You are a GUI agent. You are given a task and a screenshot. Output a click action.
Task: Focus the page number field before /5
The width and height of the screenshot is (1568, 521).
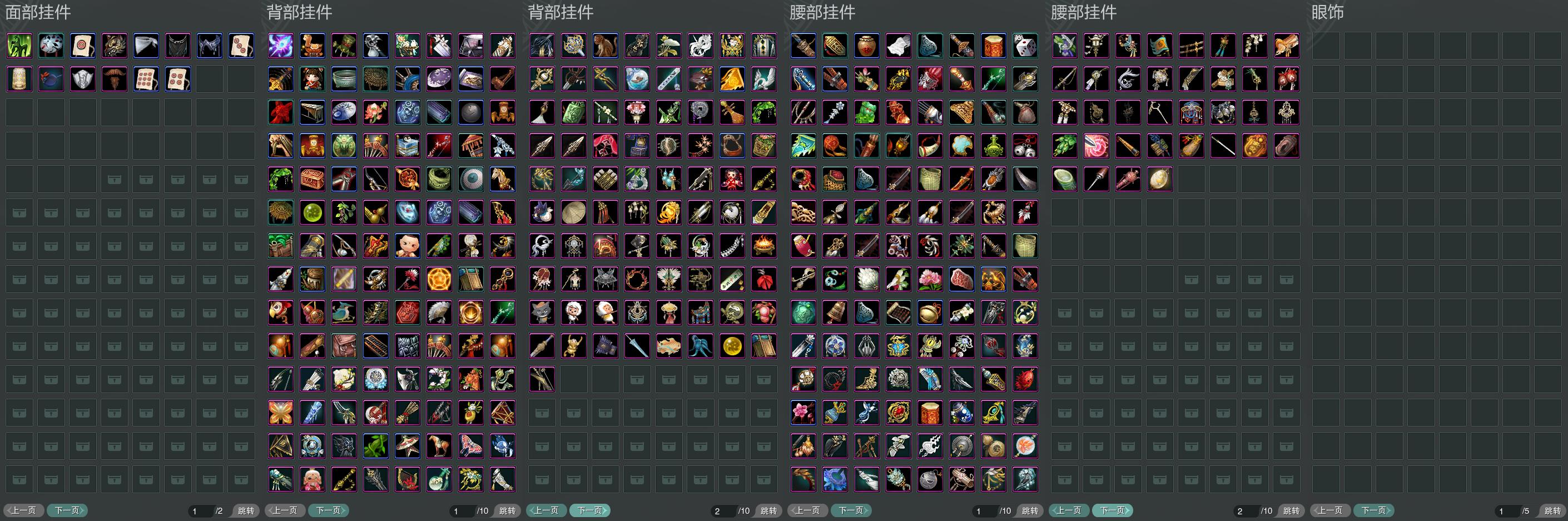pyautogui.click(x=1507, y=511)
